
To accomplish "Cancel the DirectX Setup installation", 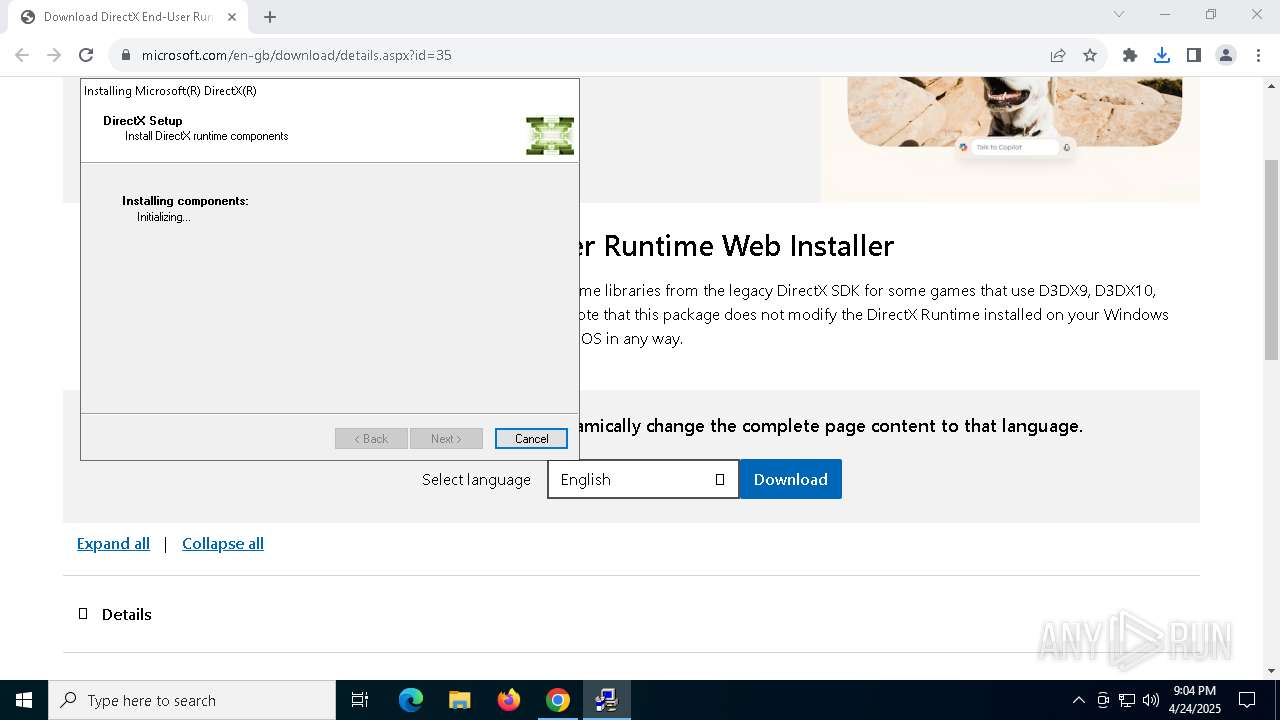I will [x=531, y=438].
